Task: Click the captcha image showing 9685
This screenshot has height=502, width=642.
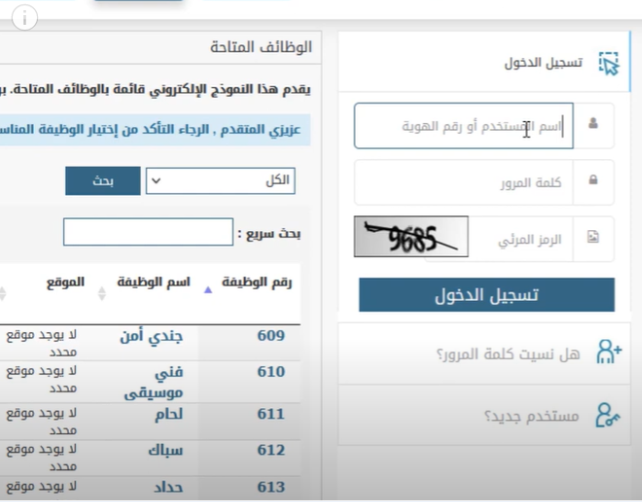Action: point(410,238)
